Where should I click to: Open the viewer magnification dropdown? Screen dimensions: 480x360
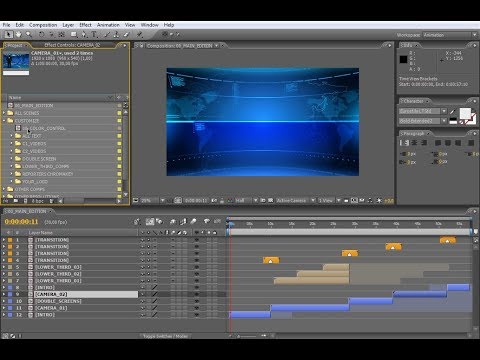click(154, 200)
